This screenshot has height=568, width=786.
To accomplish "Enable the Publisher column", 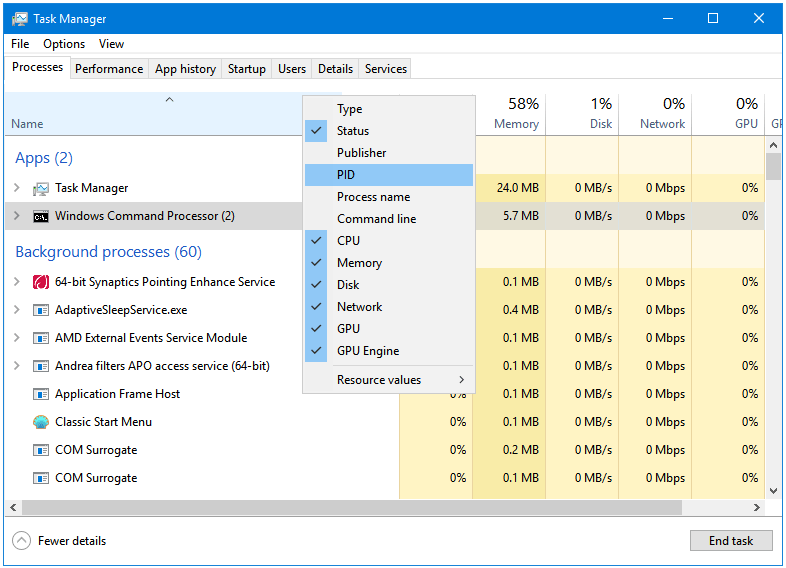I will [389, 153].
